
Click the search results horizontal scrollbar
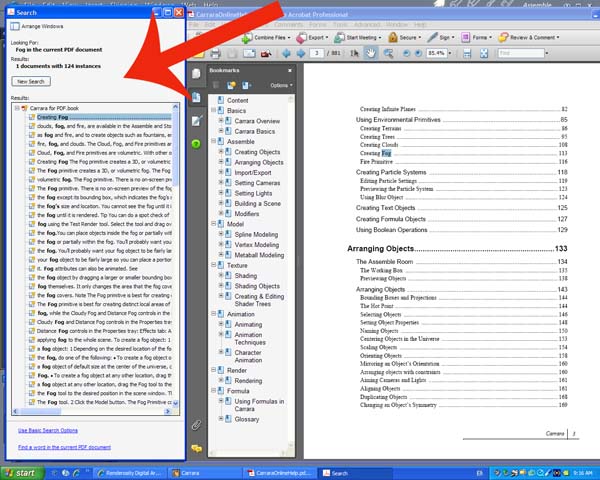(92, 411)
